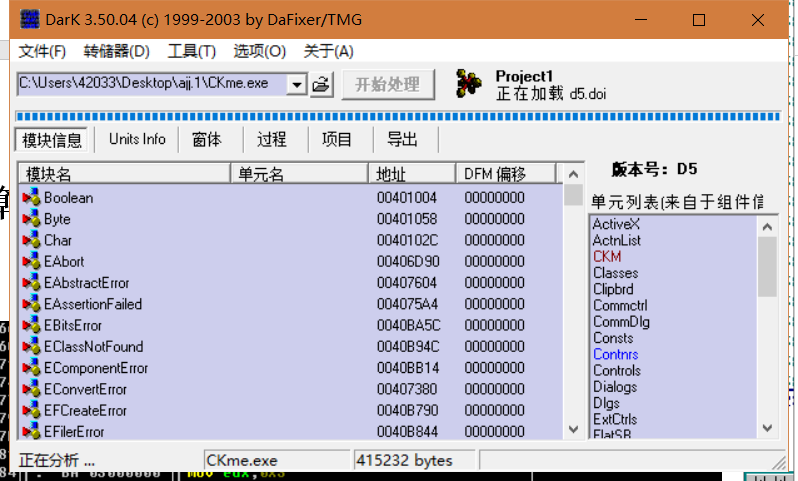
Task: Click address 00401004 in Boolean row
Action: (x=407, y=197)
